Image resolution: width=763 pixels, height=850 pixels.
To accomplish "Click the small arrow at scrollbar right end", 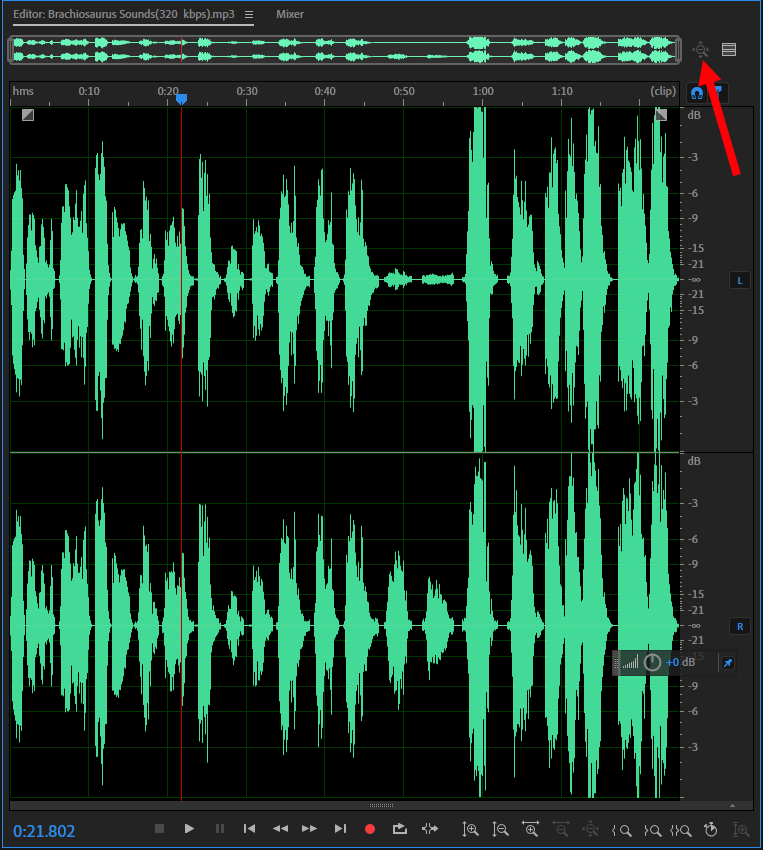I will [733, 806].
